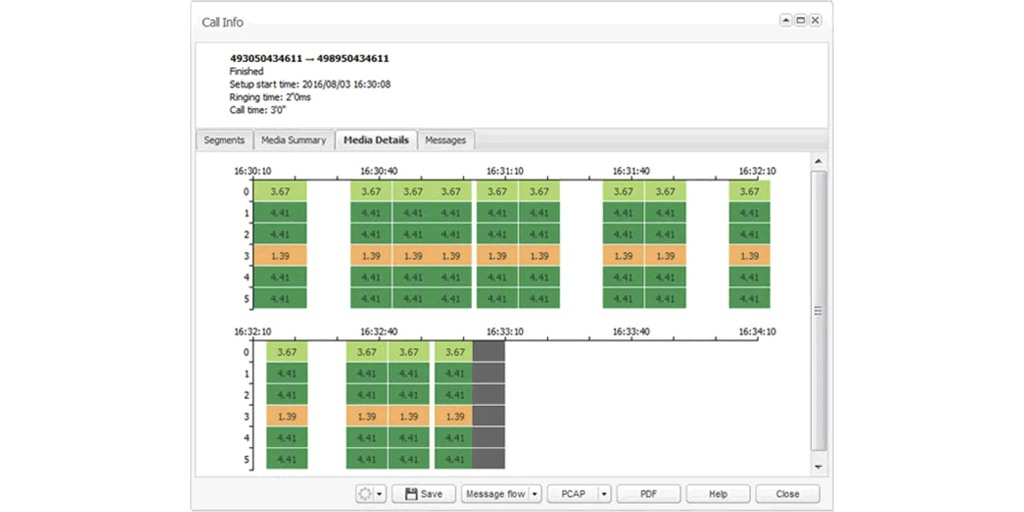Click the settings gear icon in bottom toolbar
Screen dimensions: 1024x512
pos(365,494)
